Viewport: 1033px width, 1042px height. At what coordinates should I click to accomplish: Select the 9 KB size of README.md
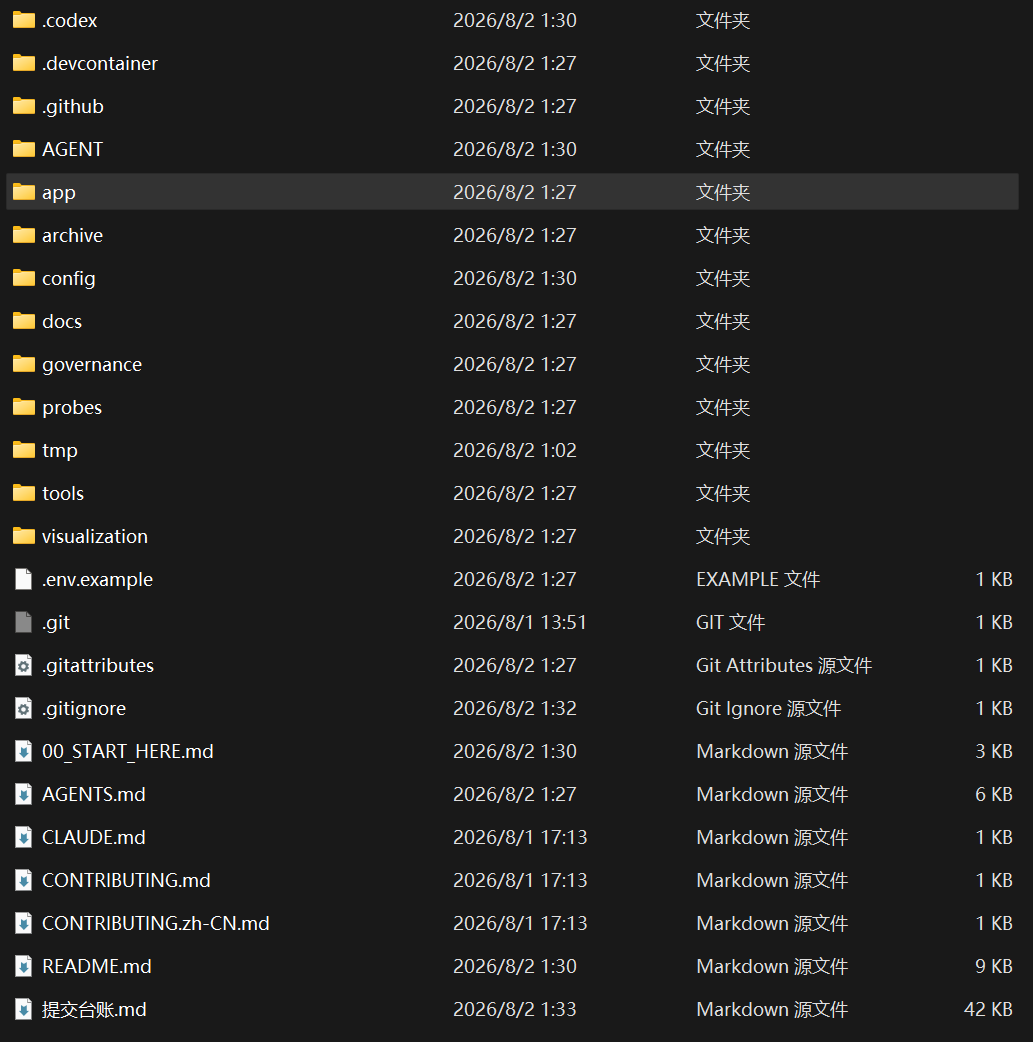(x=994, y=966)
